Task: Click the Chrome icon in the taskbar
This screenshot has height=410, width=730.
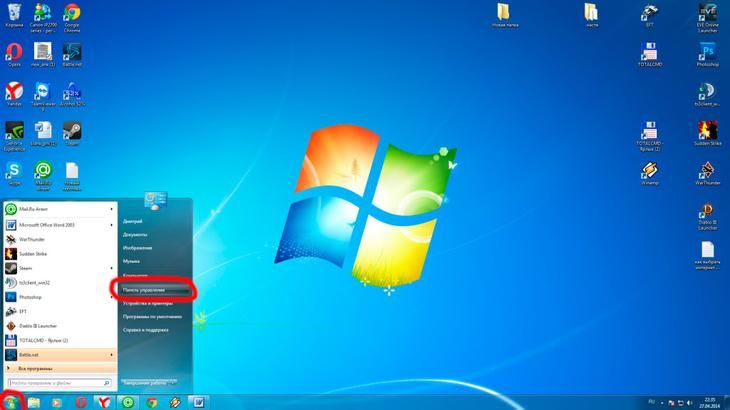Action: click(x=152, y=403)
